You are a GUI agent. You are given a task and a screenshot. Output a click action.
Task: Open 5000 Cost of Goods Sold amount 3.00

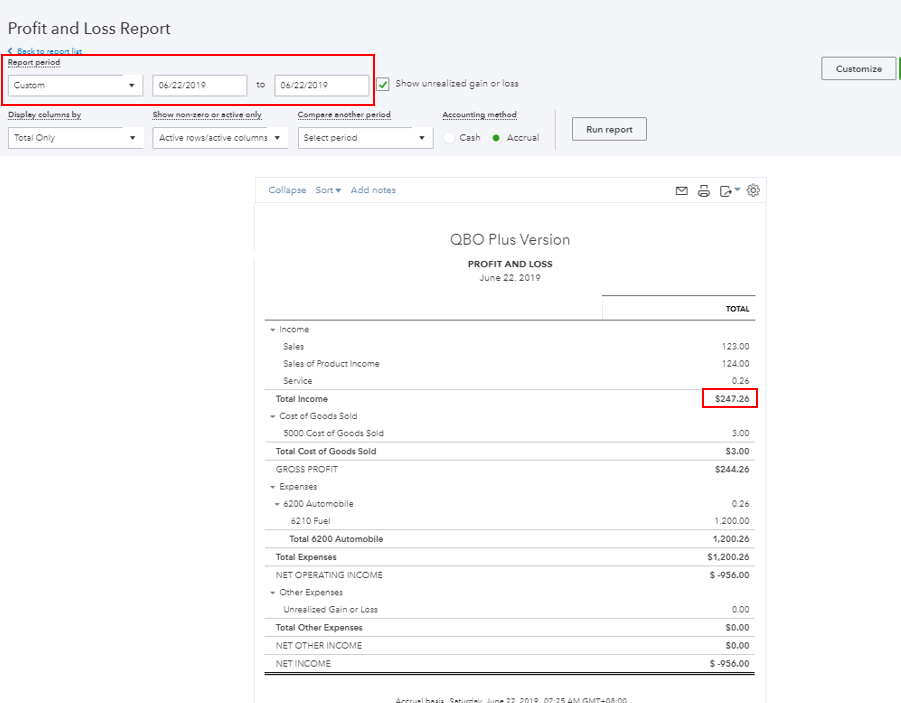tap(740, 433)
